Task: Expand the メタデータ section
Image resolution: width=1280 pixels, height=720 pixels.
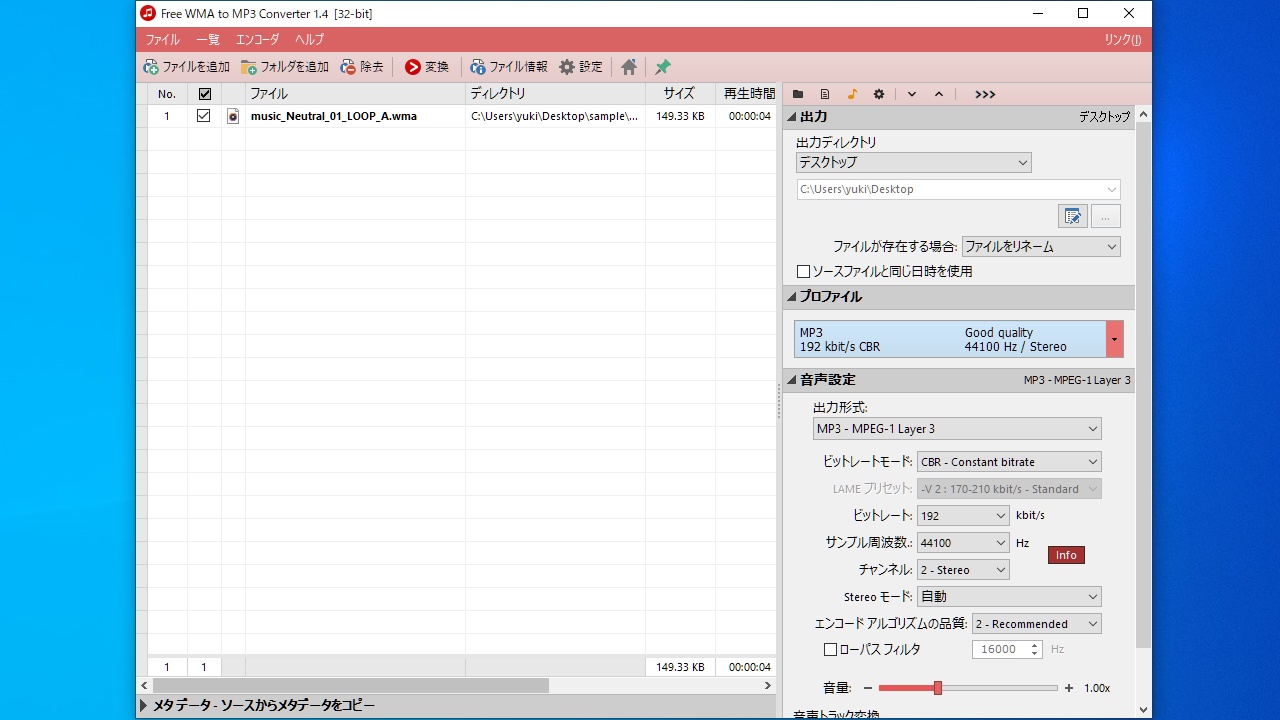Action: tap(143, 706)
